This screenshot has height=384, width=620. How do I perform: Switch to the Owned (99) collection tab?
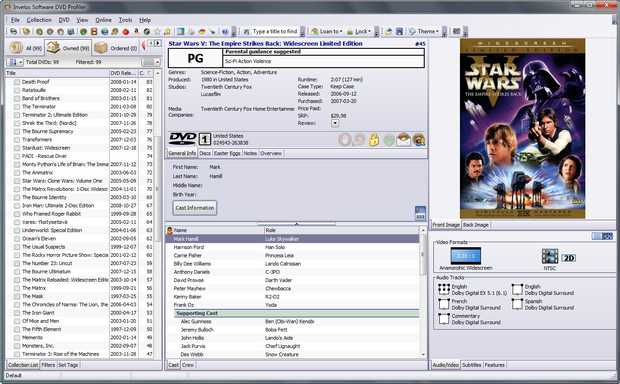(68, 48)
